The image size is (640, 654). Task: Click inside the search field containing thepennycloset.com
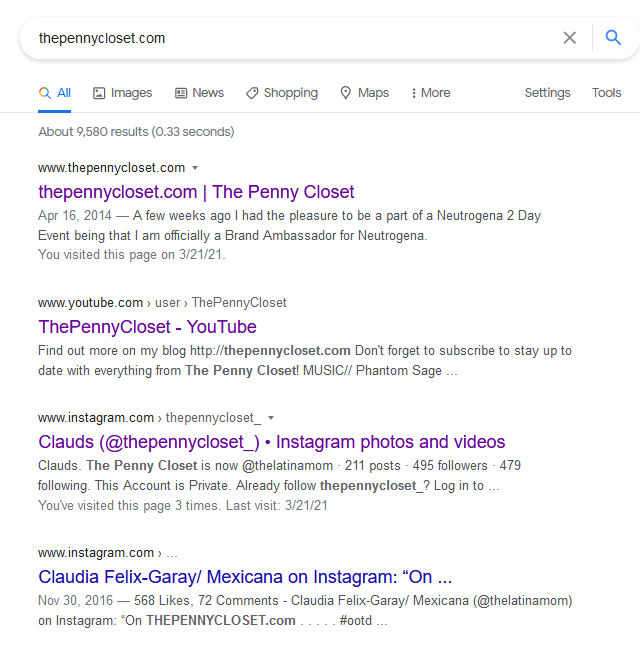coord(292,38)
